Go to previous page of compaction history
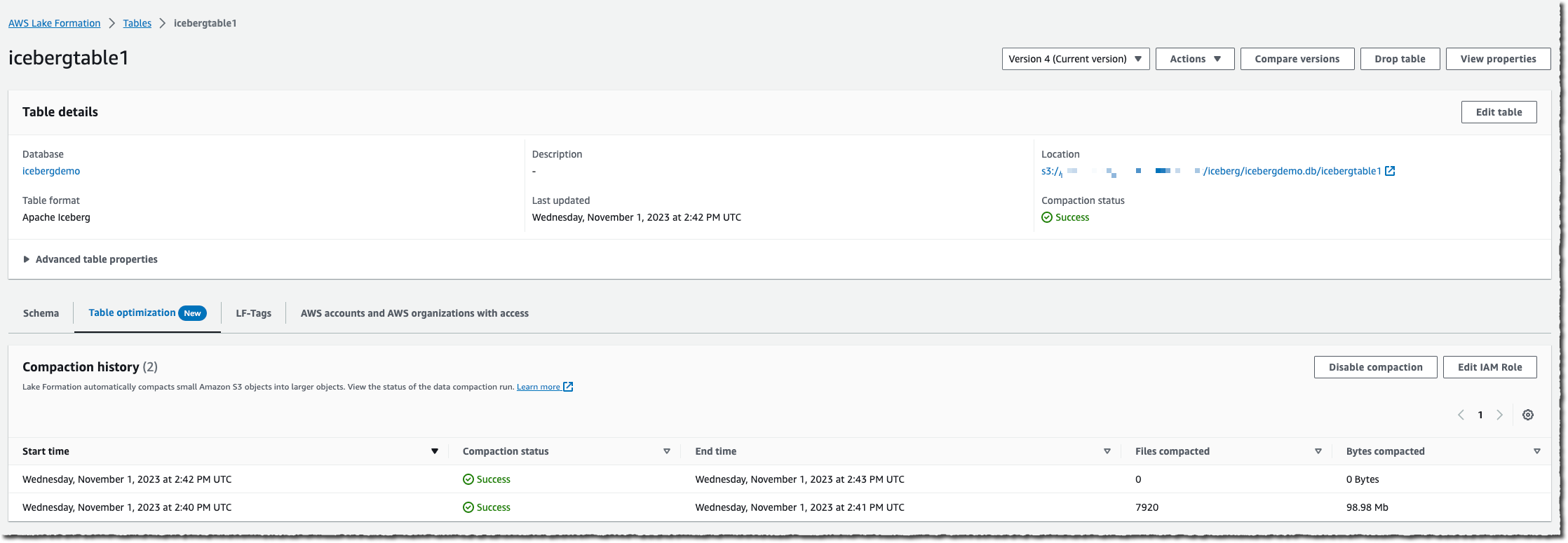Screen dimensions: 1568x543 pos(1461,415)
